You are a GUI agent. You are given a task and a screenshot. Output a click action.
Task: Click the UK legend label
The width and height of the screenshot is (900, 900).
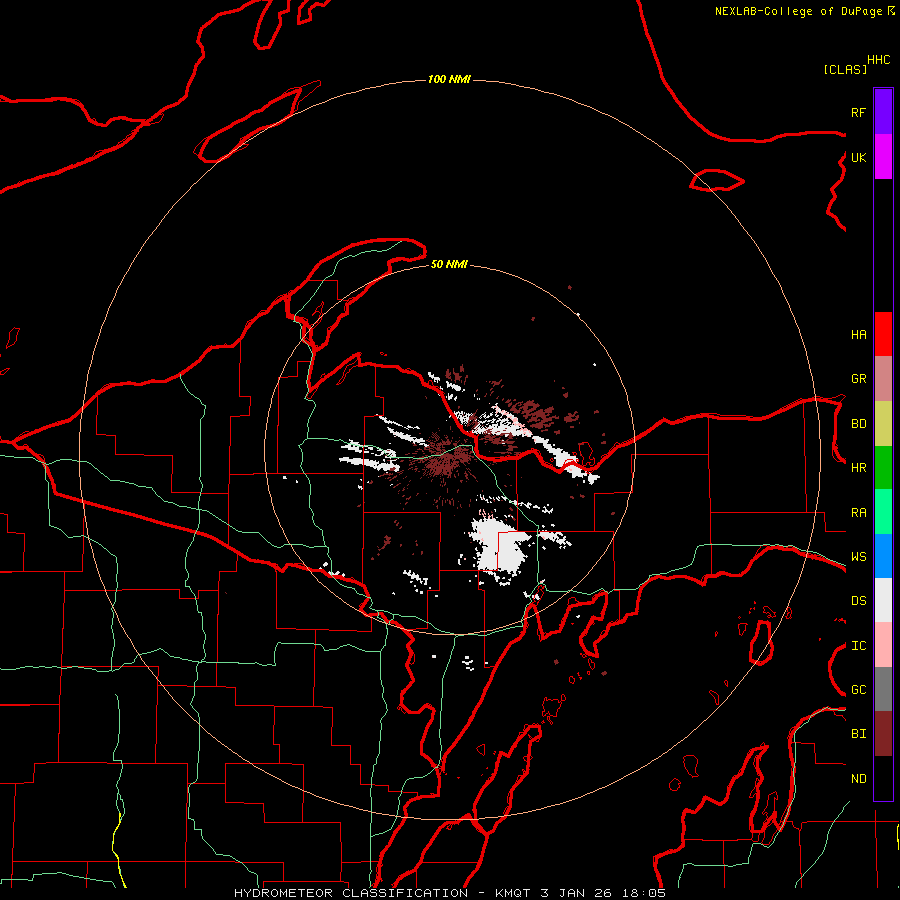858,157
